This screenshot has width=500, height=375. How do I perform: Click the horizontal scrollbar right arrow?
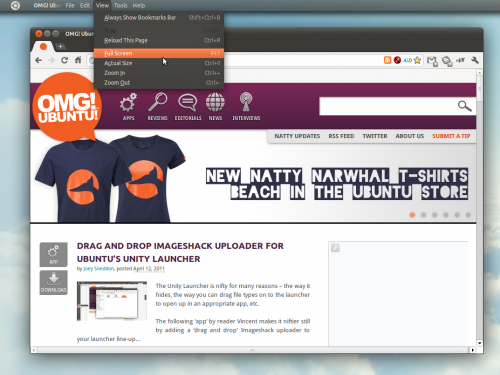472,350
